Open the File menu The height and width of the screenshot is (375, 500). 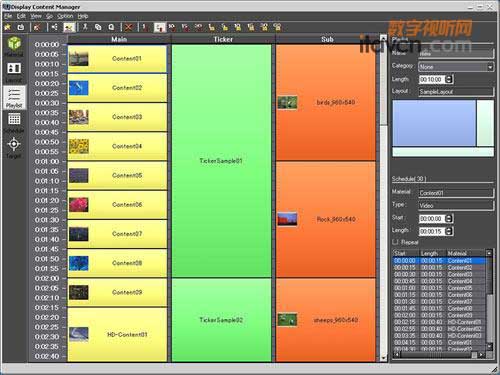pyautogui.click(x=8, y=16)
